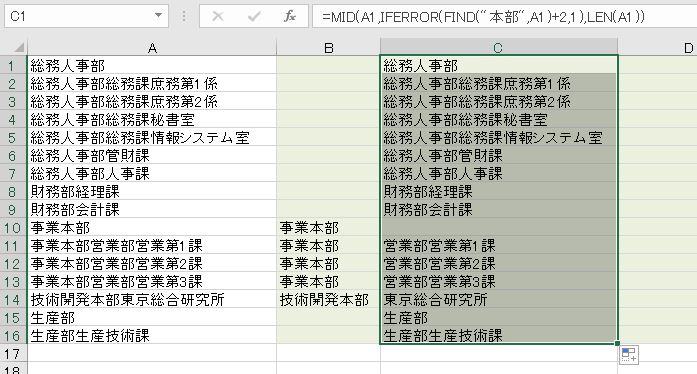Click empty cell C10 in selection
The height and width of the screenshot is (374, 697).
pyautogui.click(x=499, y=228)
